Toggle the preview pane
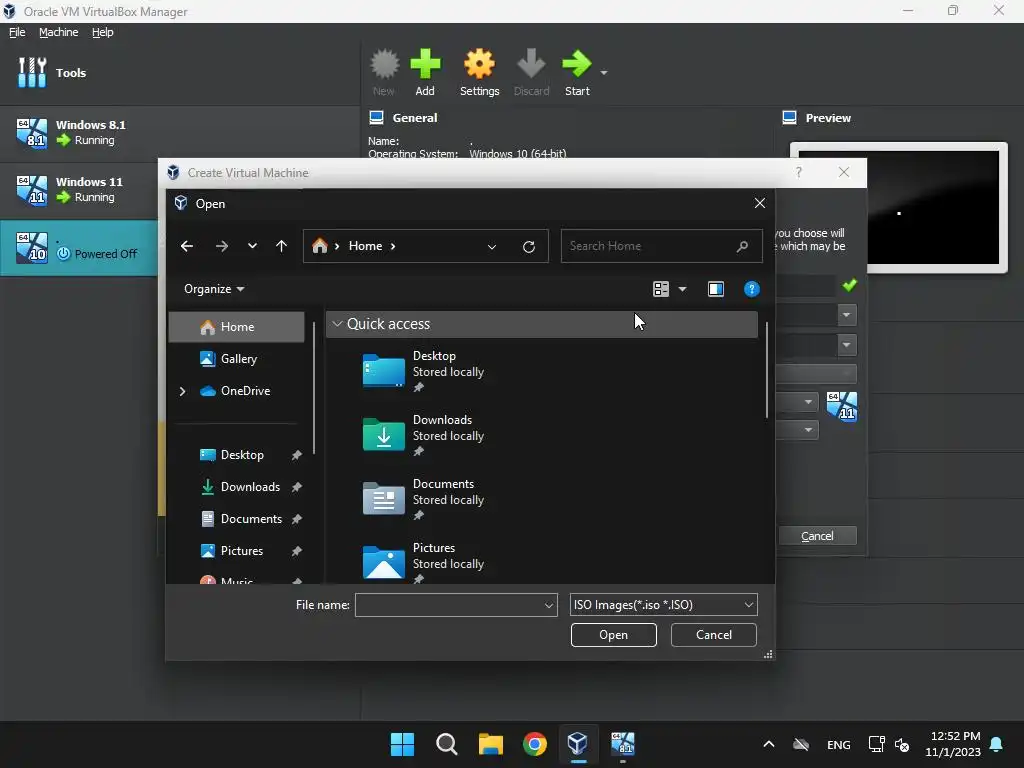1024x768 pixels. (x=716, y=289)
